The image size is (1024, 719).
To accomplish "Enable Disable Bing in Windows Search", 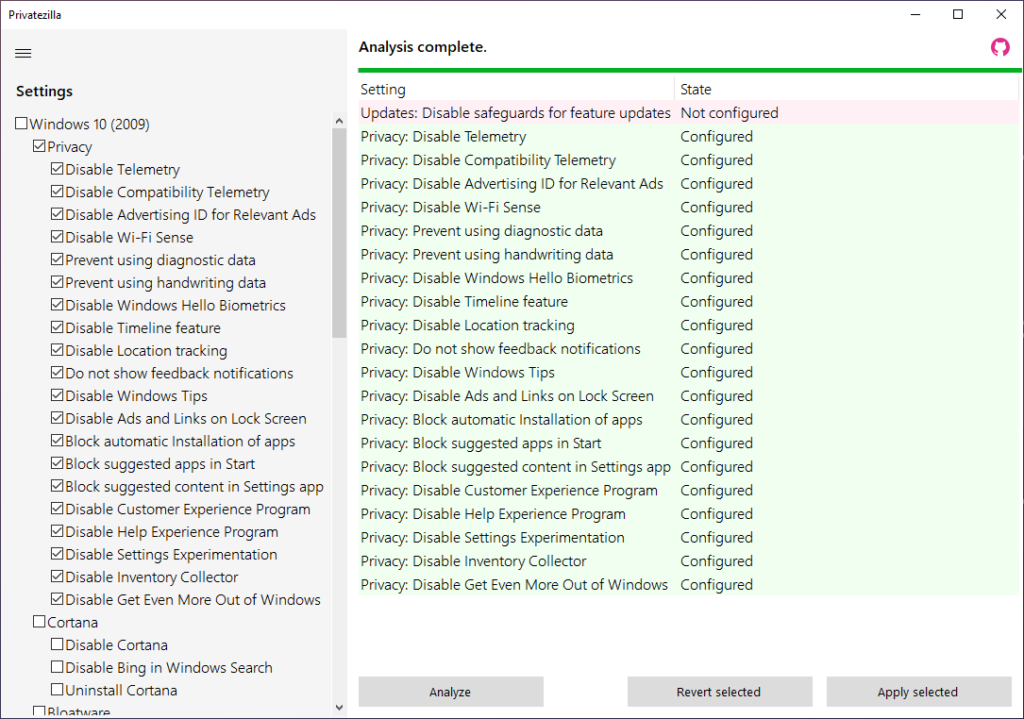I will (58, 668).
